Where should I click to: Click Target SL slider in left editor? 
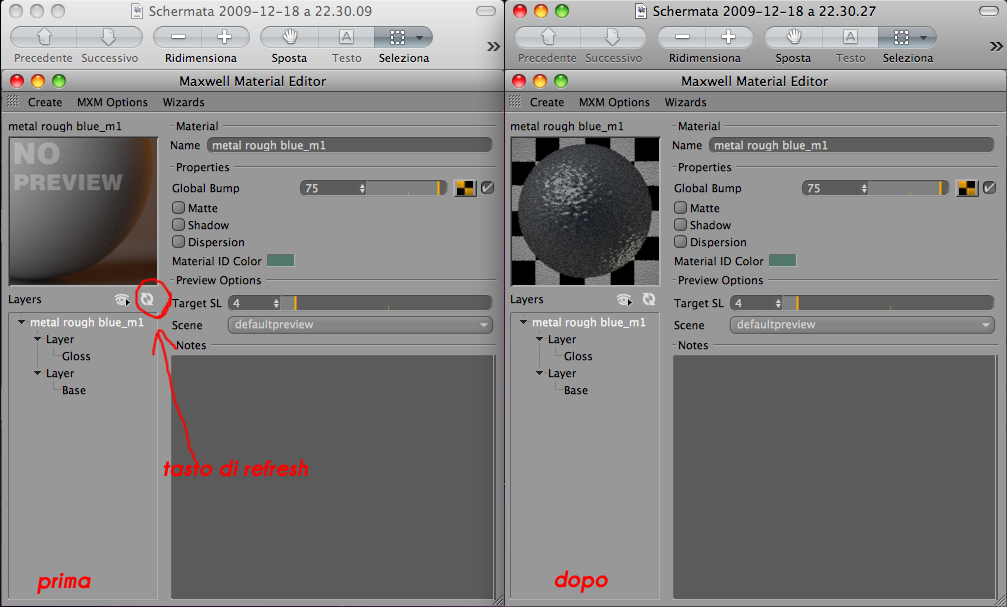pyautogui.click(x=387, y=303)
